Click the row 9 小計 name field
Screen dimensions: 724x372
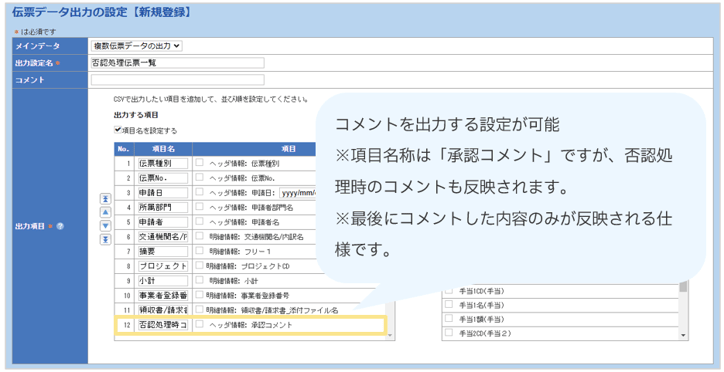click(163, 281)
